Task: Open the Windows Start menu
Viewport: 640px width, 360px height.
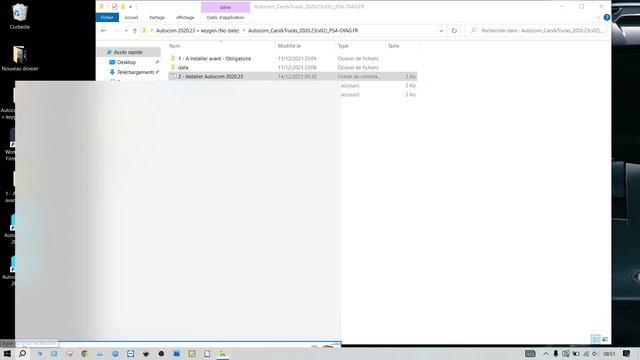Action: point(7,353)
